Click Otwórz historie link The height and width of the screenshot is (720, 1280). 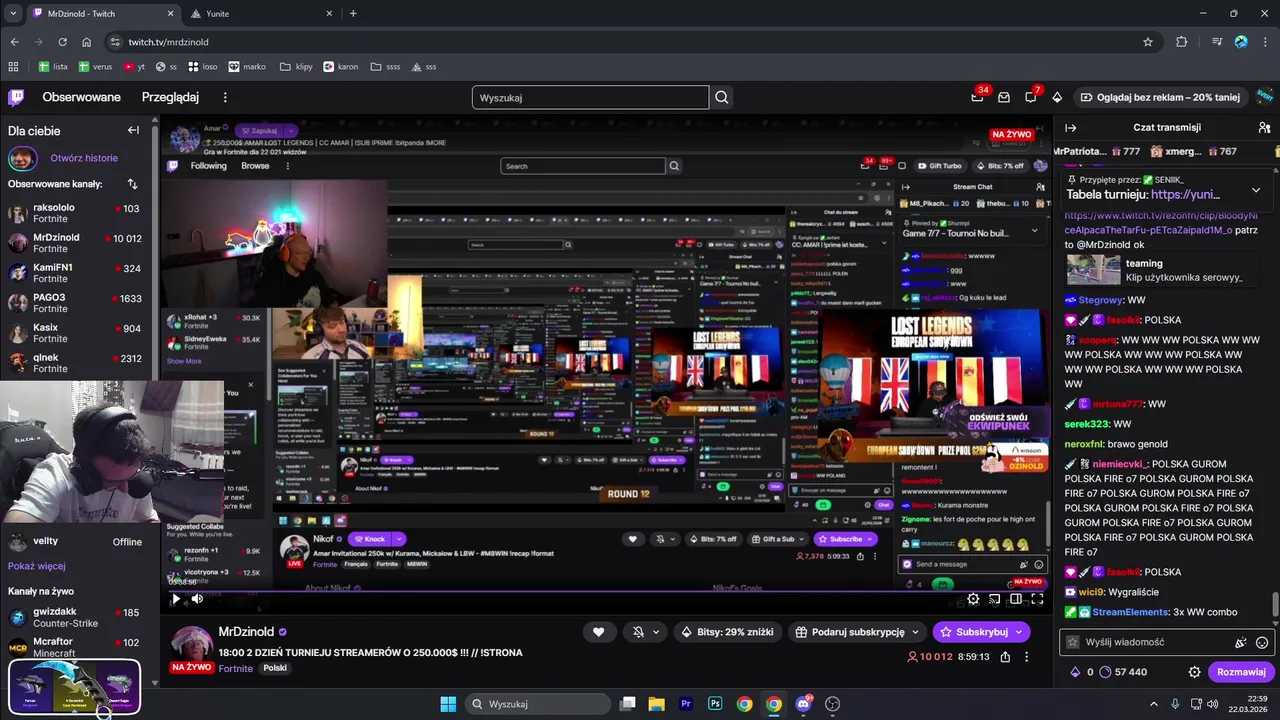coord(84,158)
